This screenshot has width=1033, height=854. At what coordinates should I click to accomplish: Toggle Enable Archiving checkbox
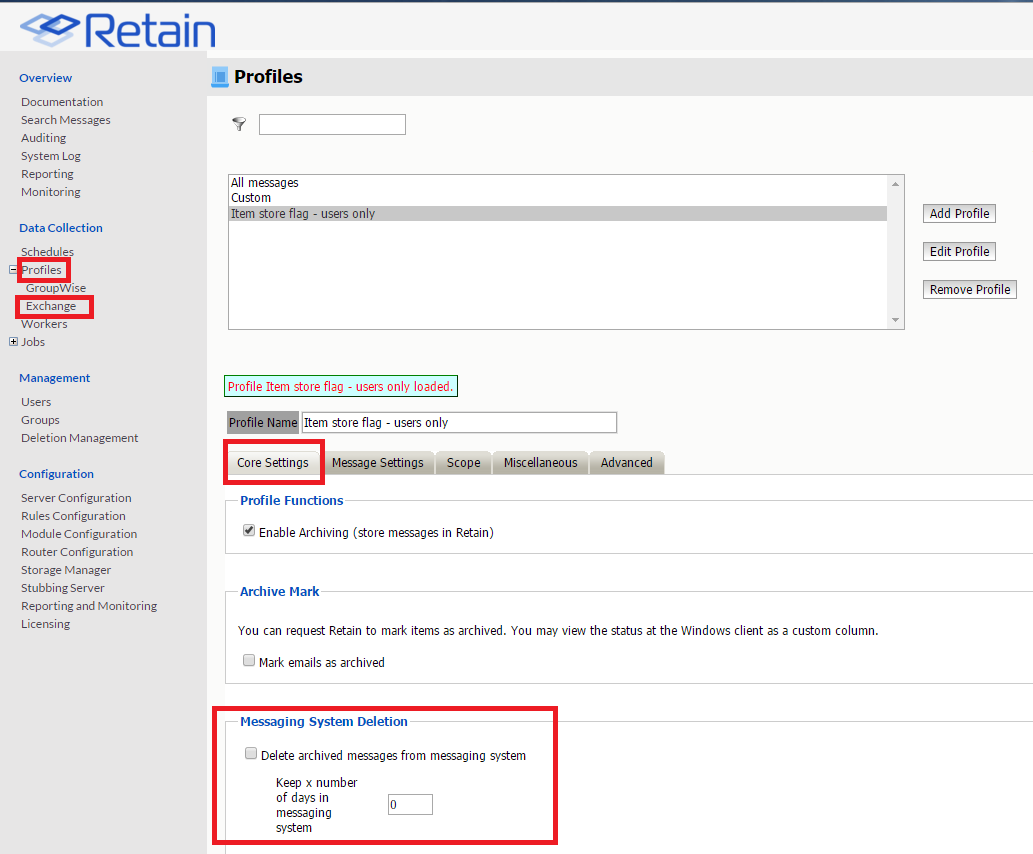point(249,530)
